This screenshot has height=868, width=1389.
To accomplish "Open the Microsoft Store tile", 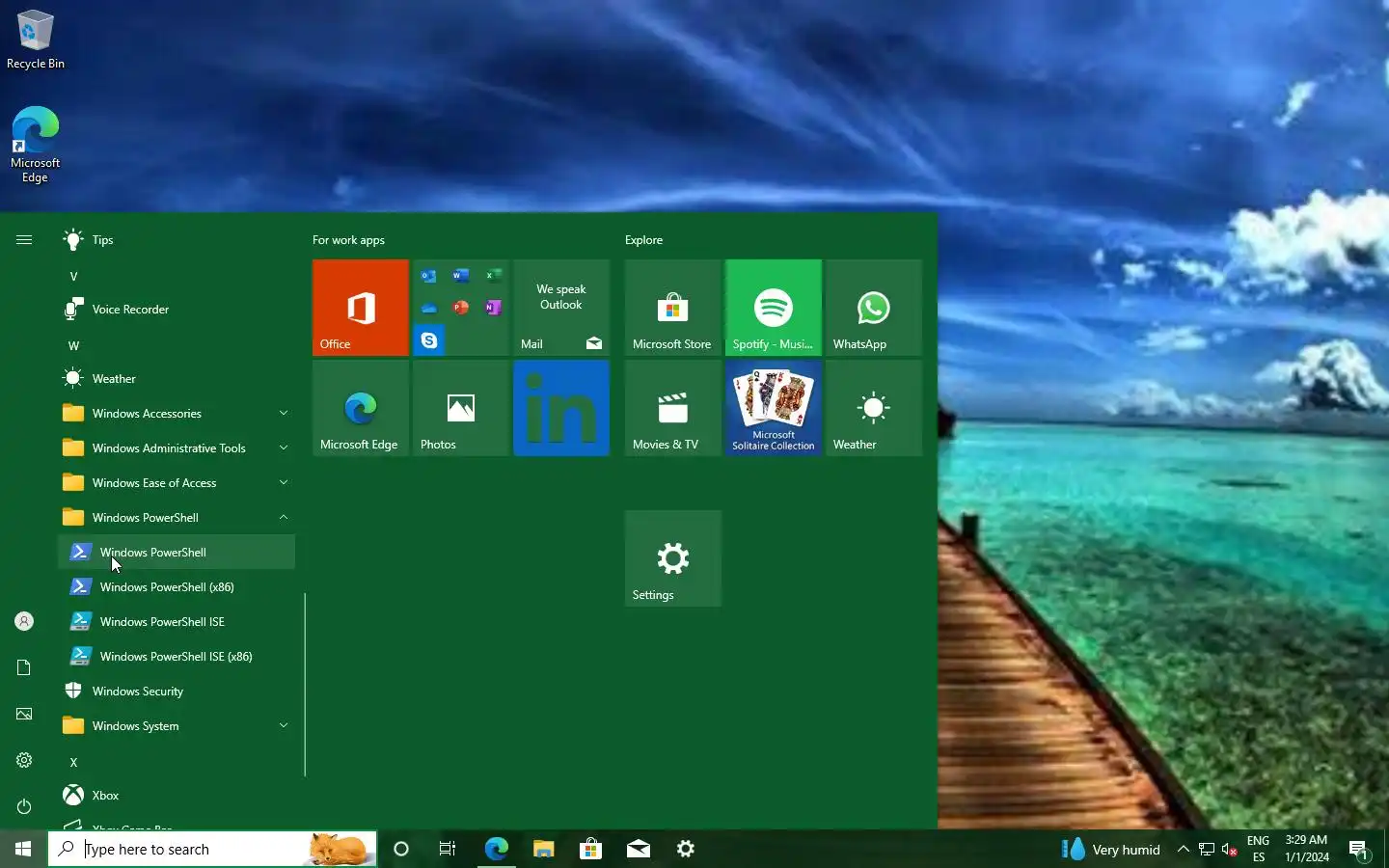I will [673, 308].
